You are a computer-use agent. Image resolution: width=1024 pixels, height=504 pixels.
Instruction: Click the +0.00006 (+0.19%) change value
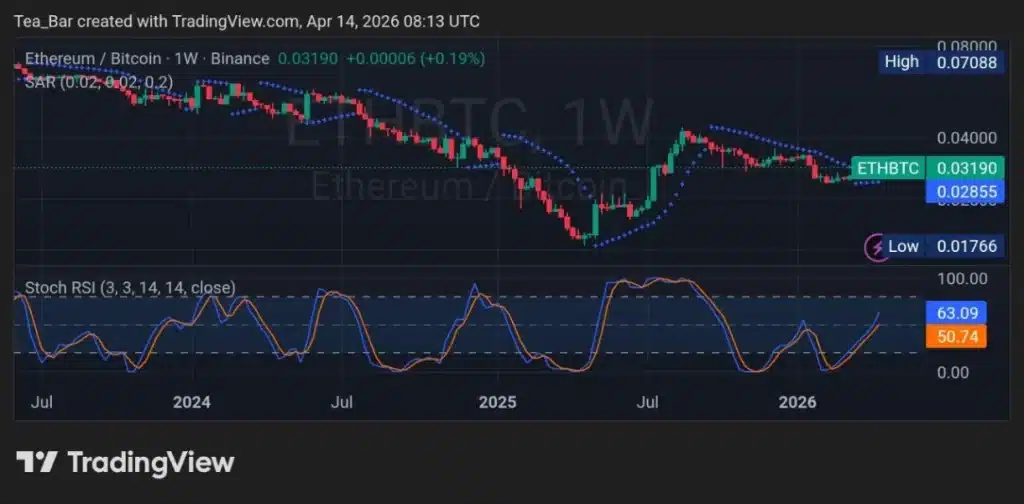point(415,59)
